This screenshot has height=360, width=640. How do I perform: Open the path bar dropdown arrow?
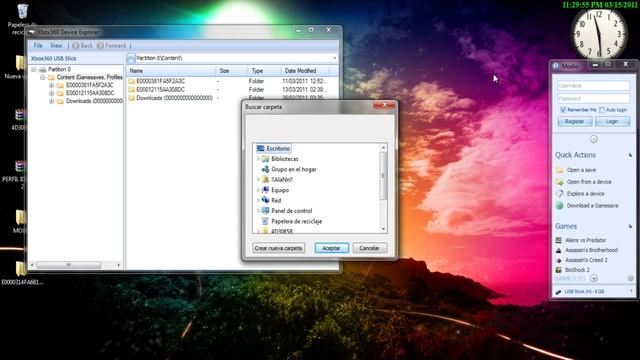pyautogui.click(x=335, y=58)
